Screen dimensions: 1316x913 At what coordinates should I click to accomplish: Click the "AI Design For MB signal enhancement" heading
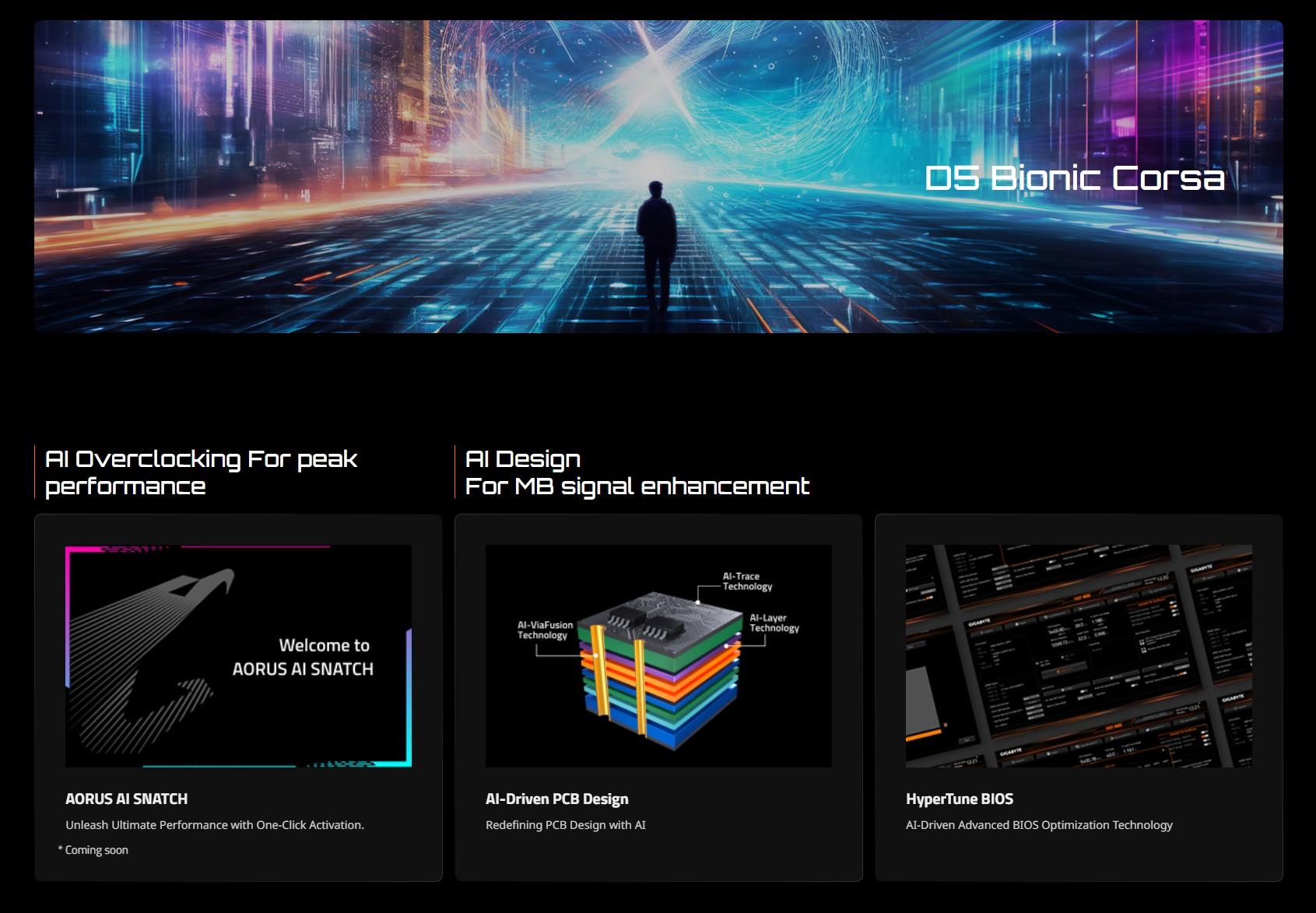637,472
